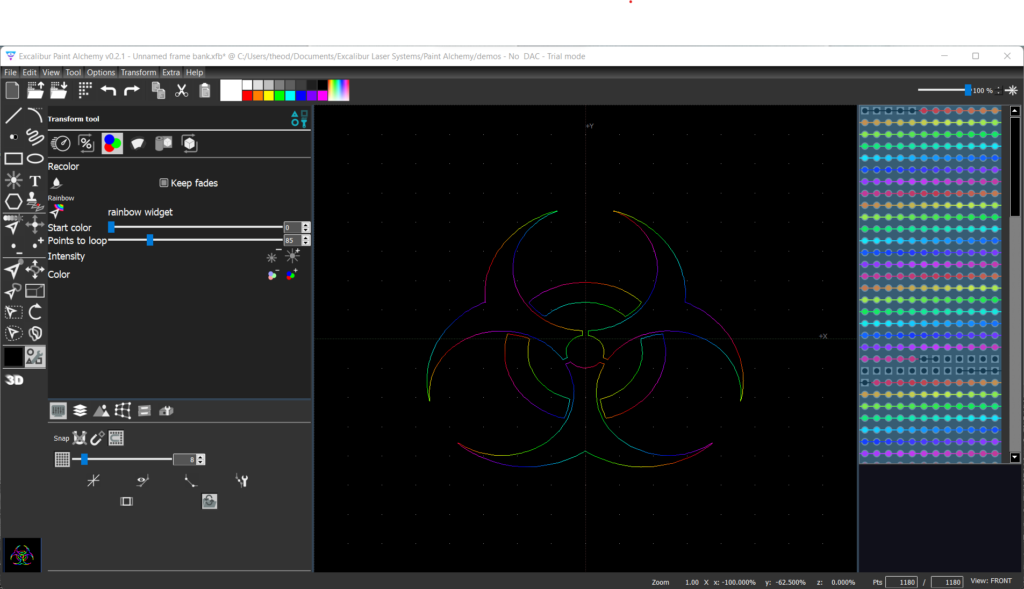Select the Text tool
This screenshot has width=1024, height=589.
pos(35,181)
